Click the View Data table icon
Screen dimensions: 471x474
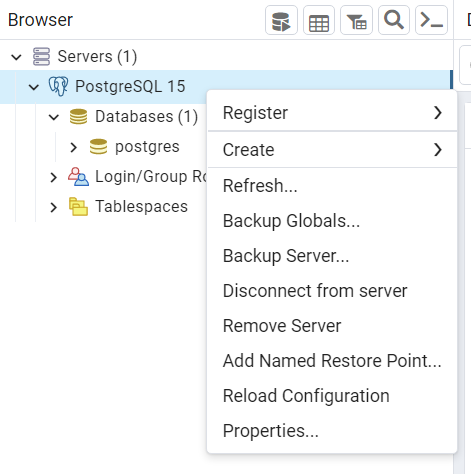point(319,20)
